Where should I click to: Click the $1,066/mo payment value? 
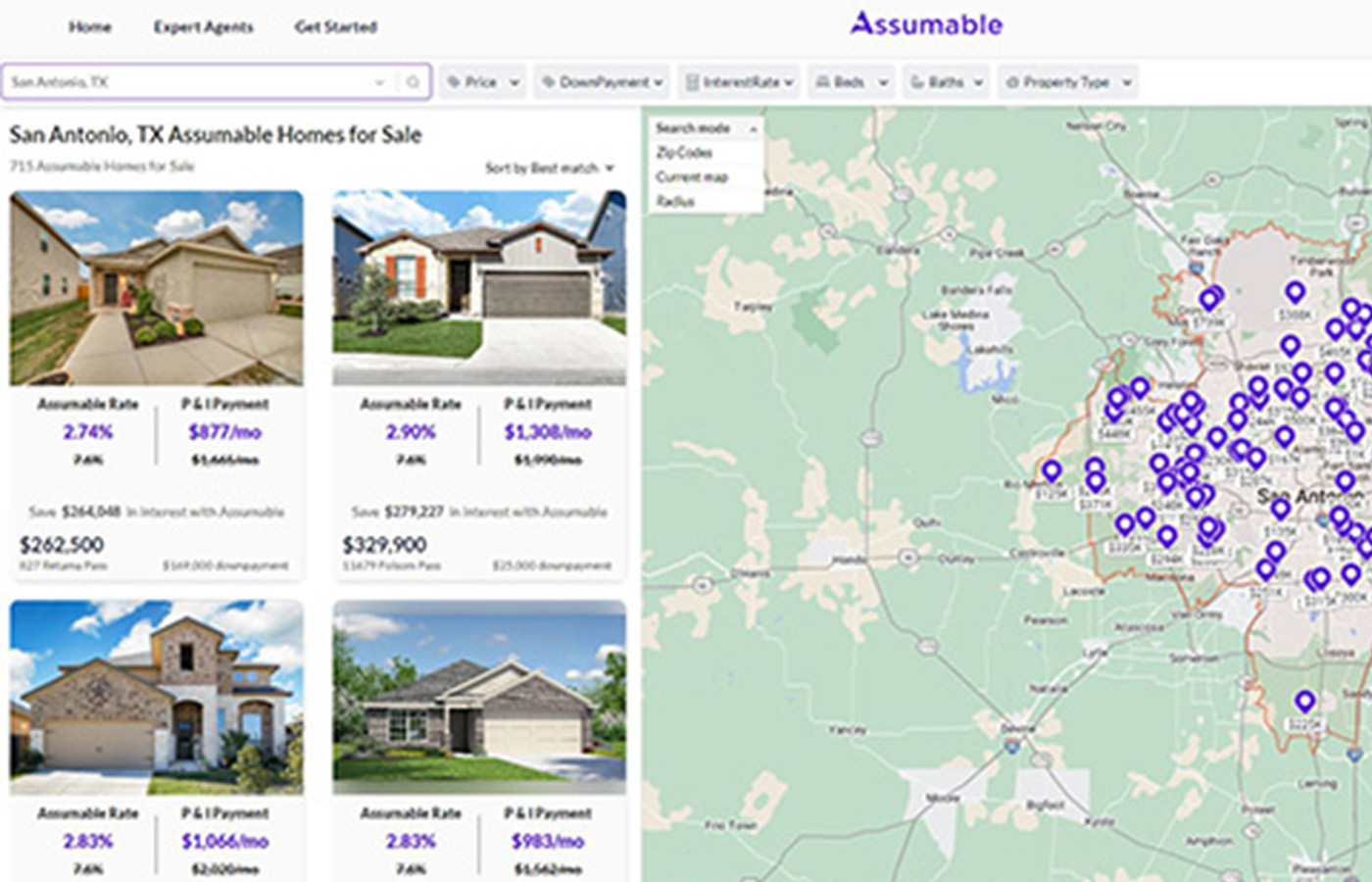(x=224, y=841)
